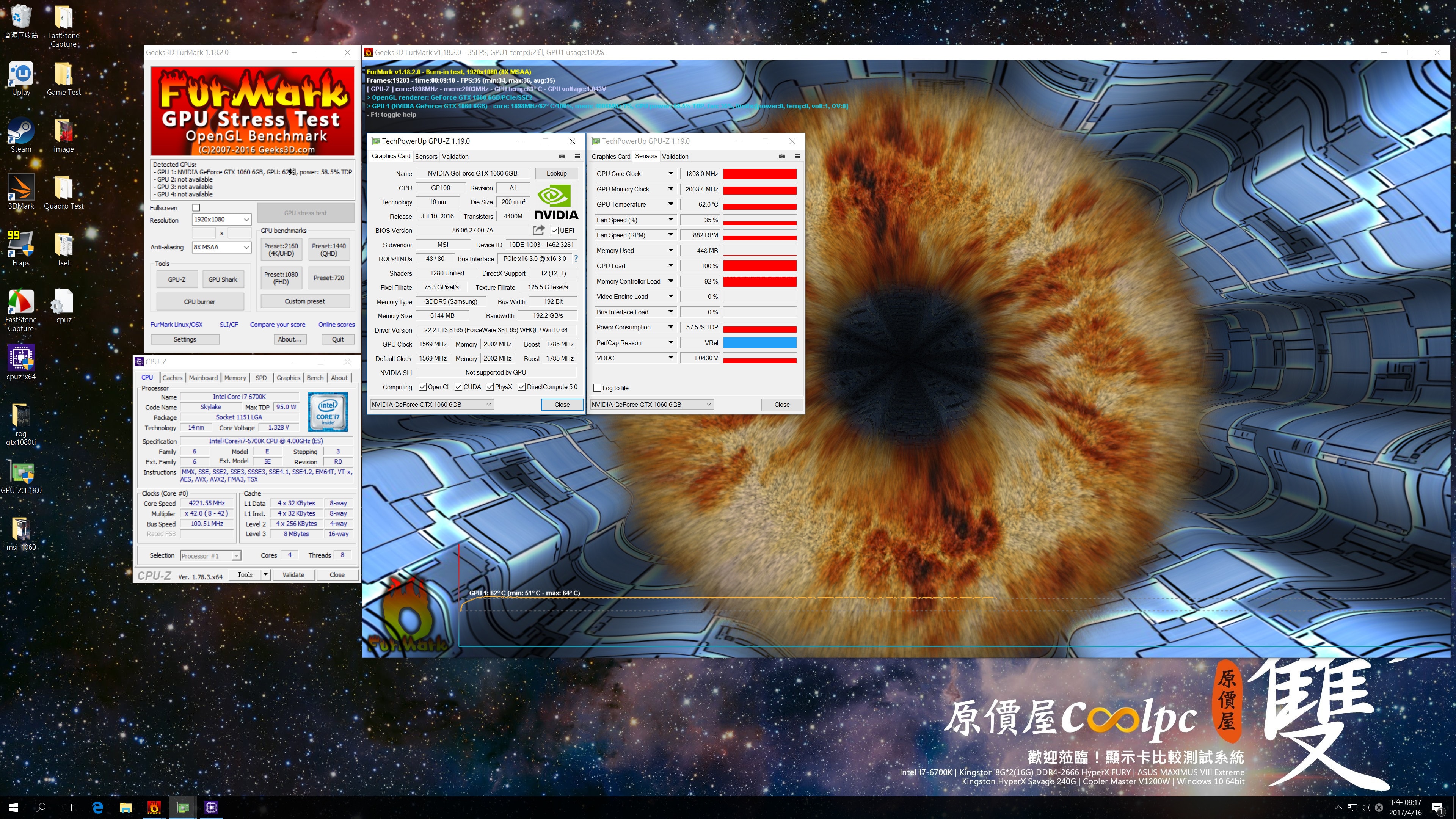Click CPU-Z icon in the taskbar

pos(211,807)
